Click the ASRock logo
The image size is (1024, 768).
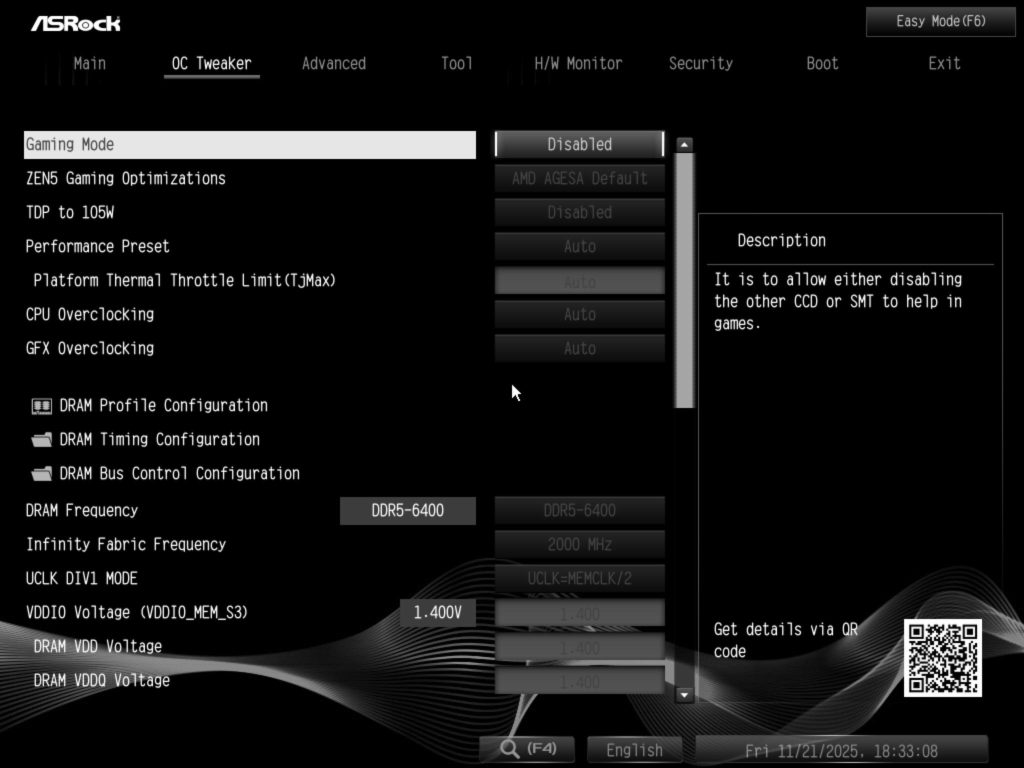click(75, 23)
